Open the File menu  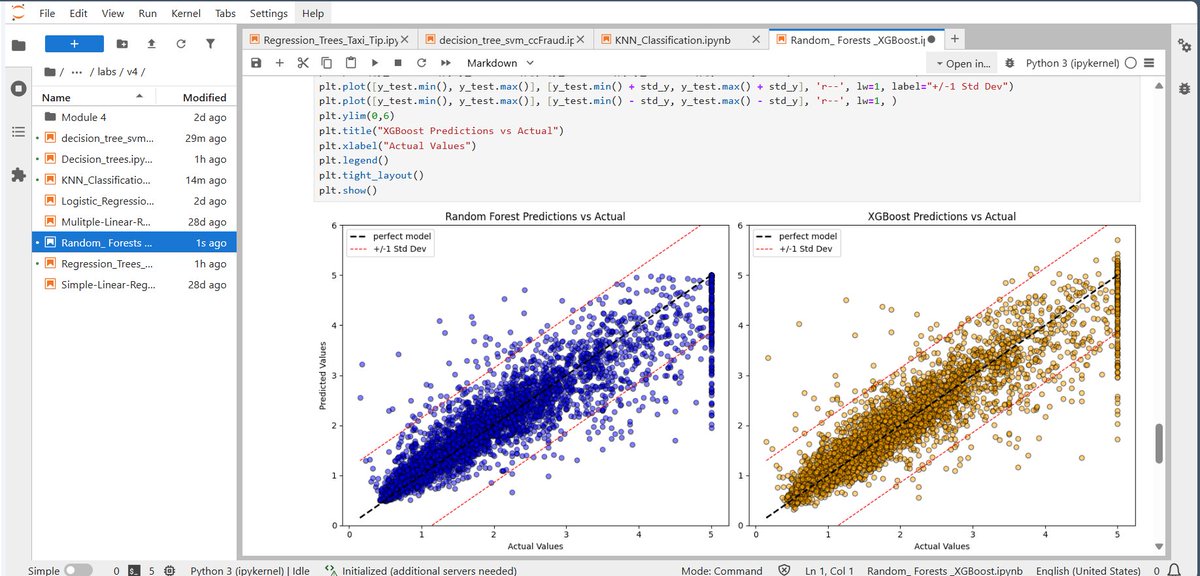(46, 14)
